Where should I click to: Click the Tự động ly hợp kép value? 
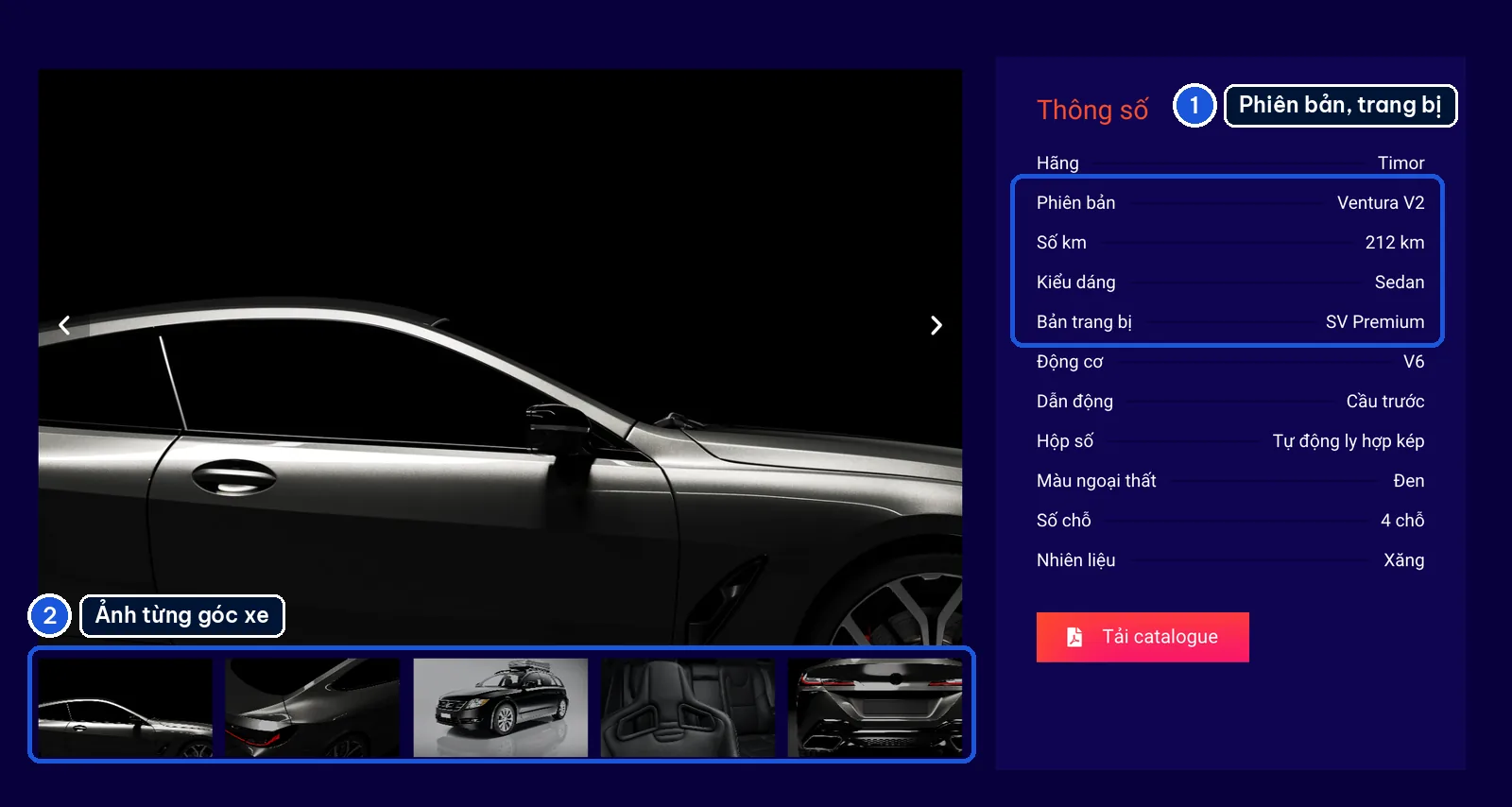[1349, 440]
